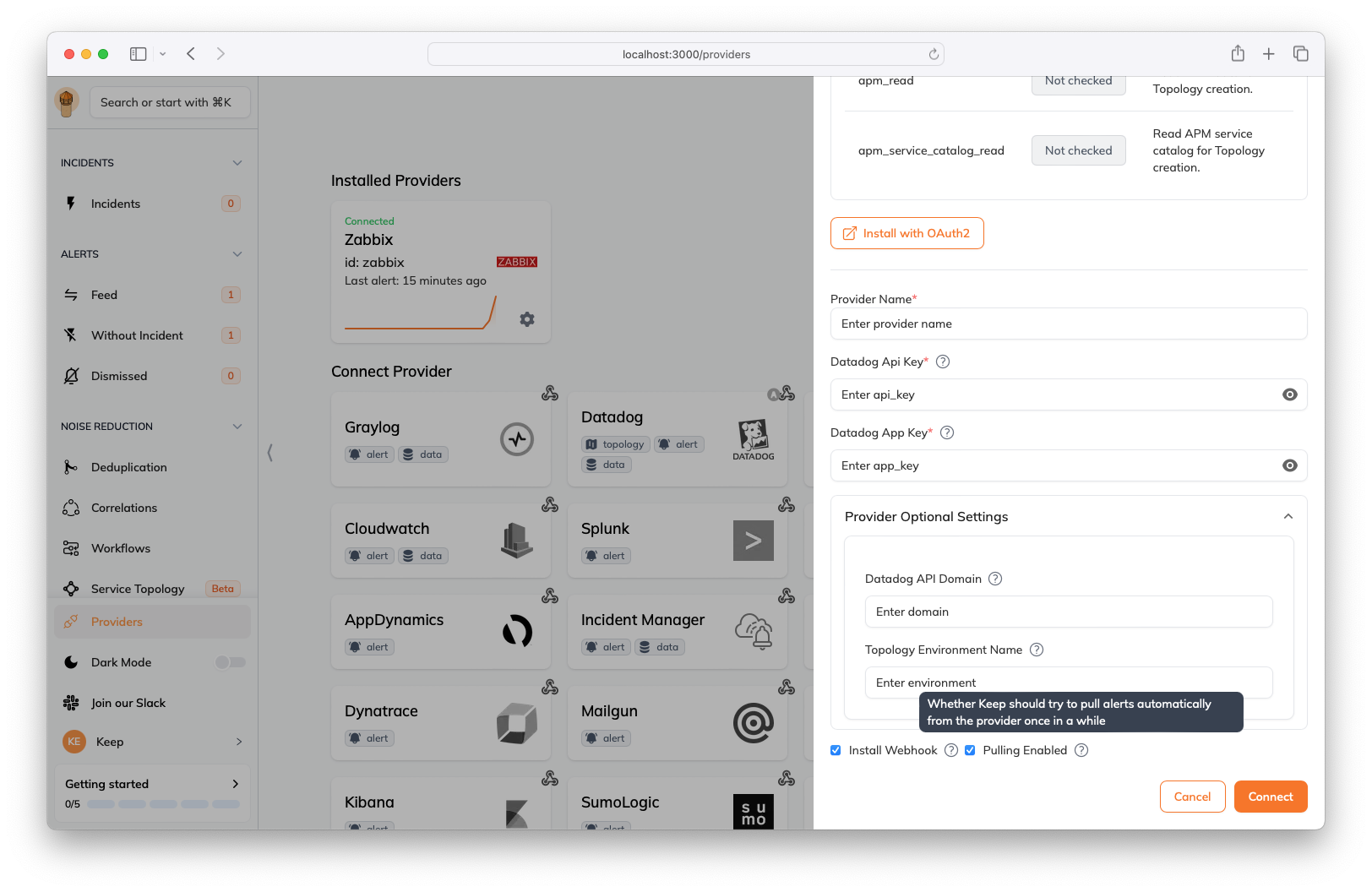
Task: Show Safari tab overview
Action: pyautogui.click(x=1301, y=54)
